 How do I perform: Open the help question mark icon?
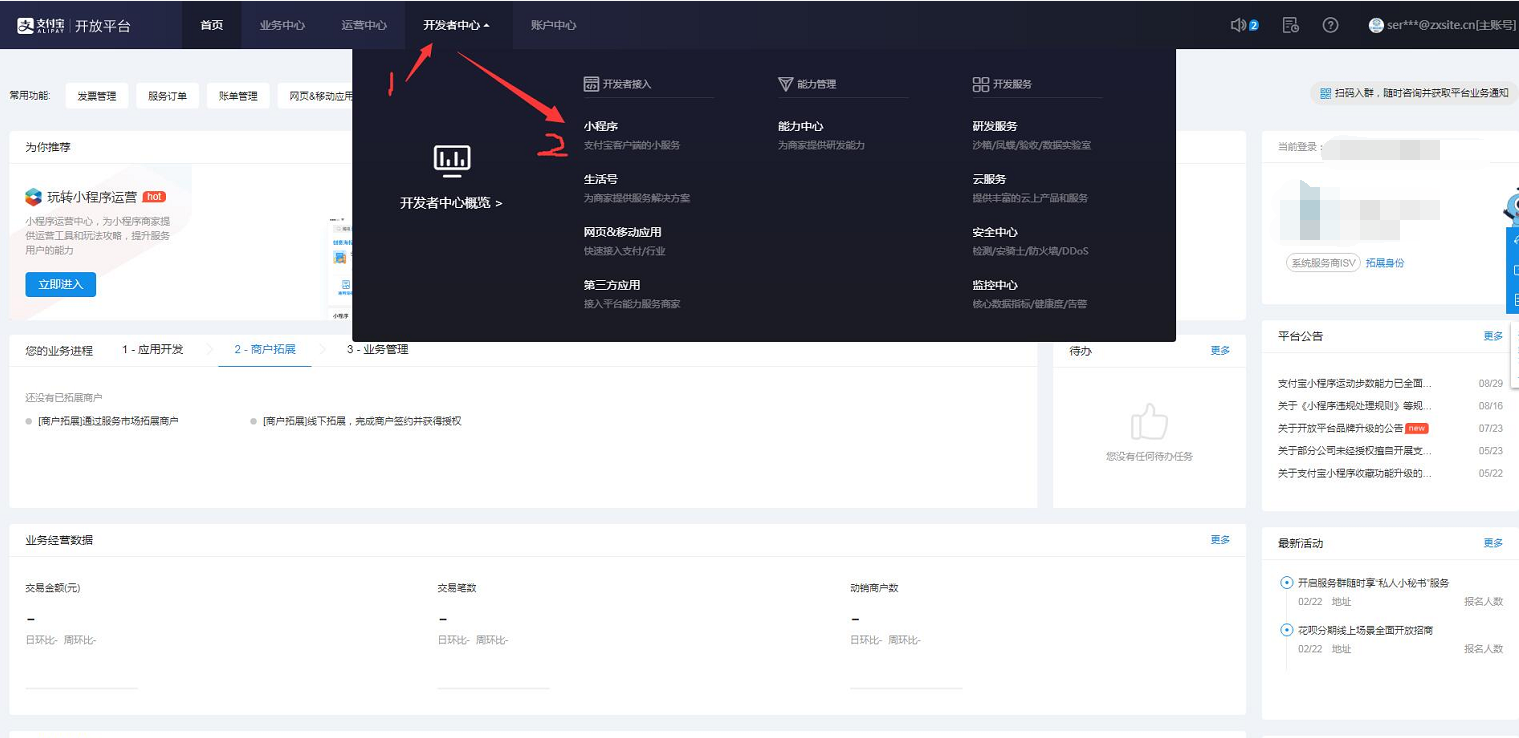point(1330,25)
